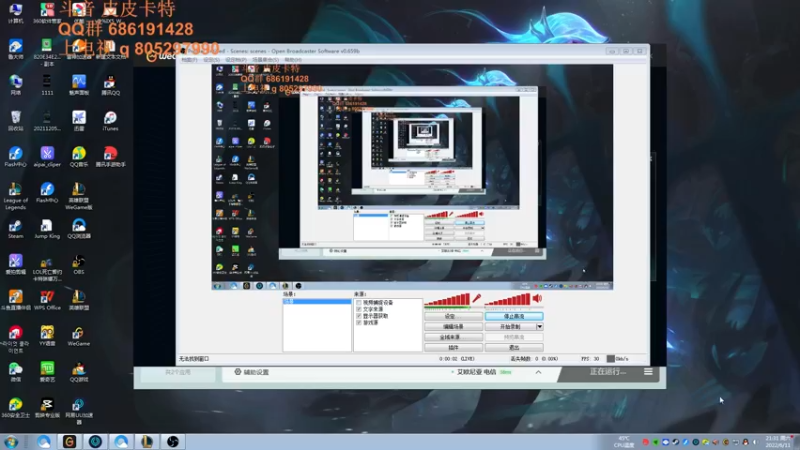Open the 微信 desktop shortcut
800x450 pixels.
pyautogui.click(x=15, y=371)
